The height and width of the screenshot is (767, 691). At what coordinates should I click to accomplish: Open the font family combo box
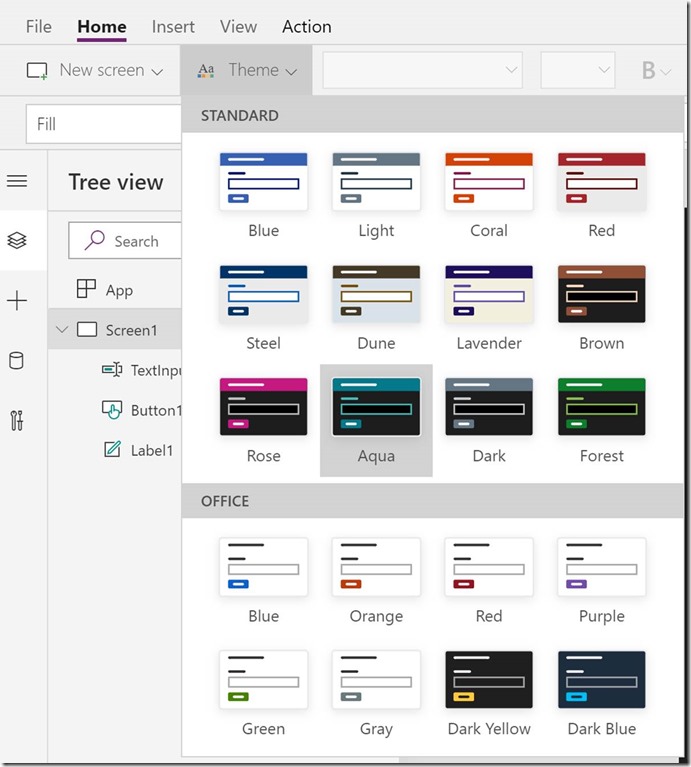point(422,70)
